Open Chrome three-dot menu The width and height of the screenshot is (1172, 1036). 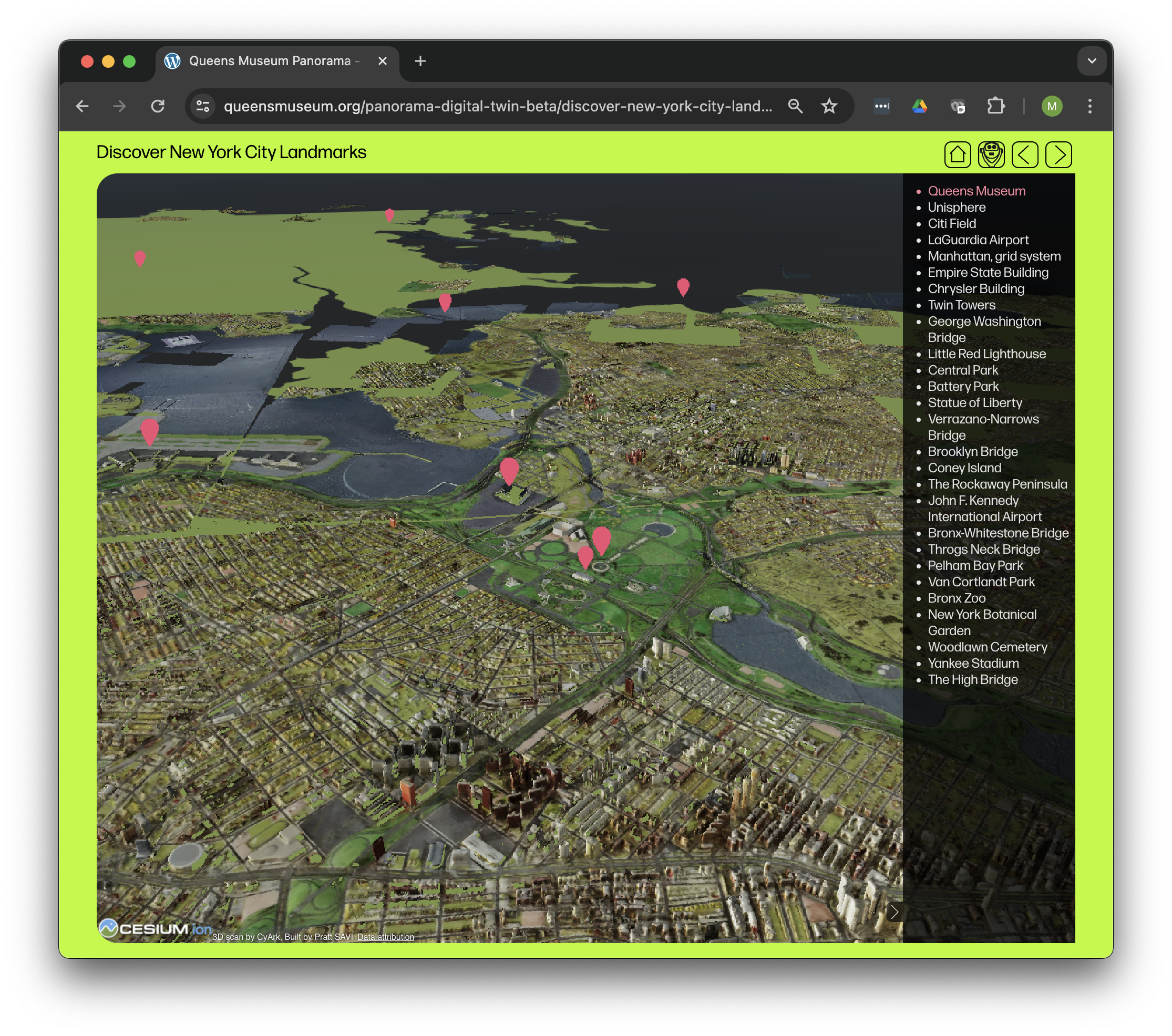pyautogui.click(x=1090, y=106)
